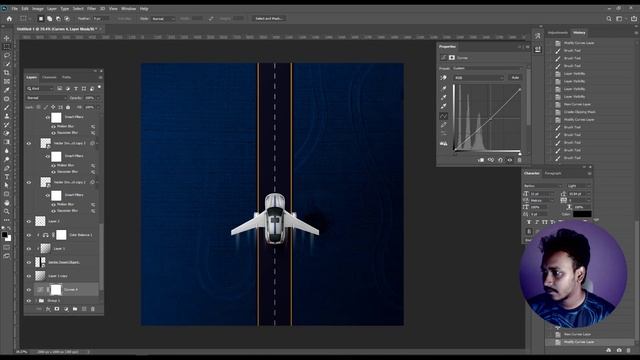Viewport: 640px width, 360px height.
Task: Hide Layer 2 using its eye icon
Action: pos(29,222)
